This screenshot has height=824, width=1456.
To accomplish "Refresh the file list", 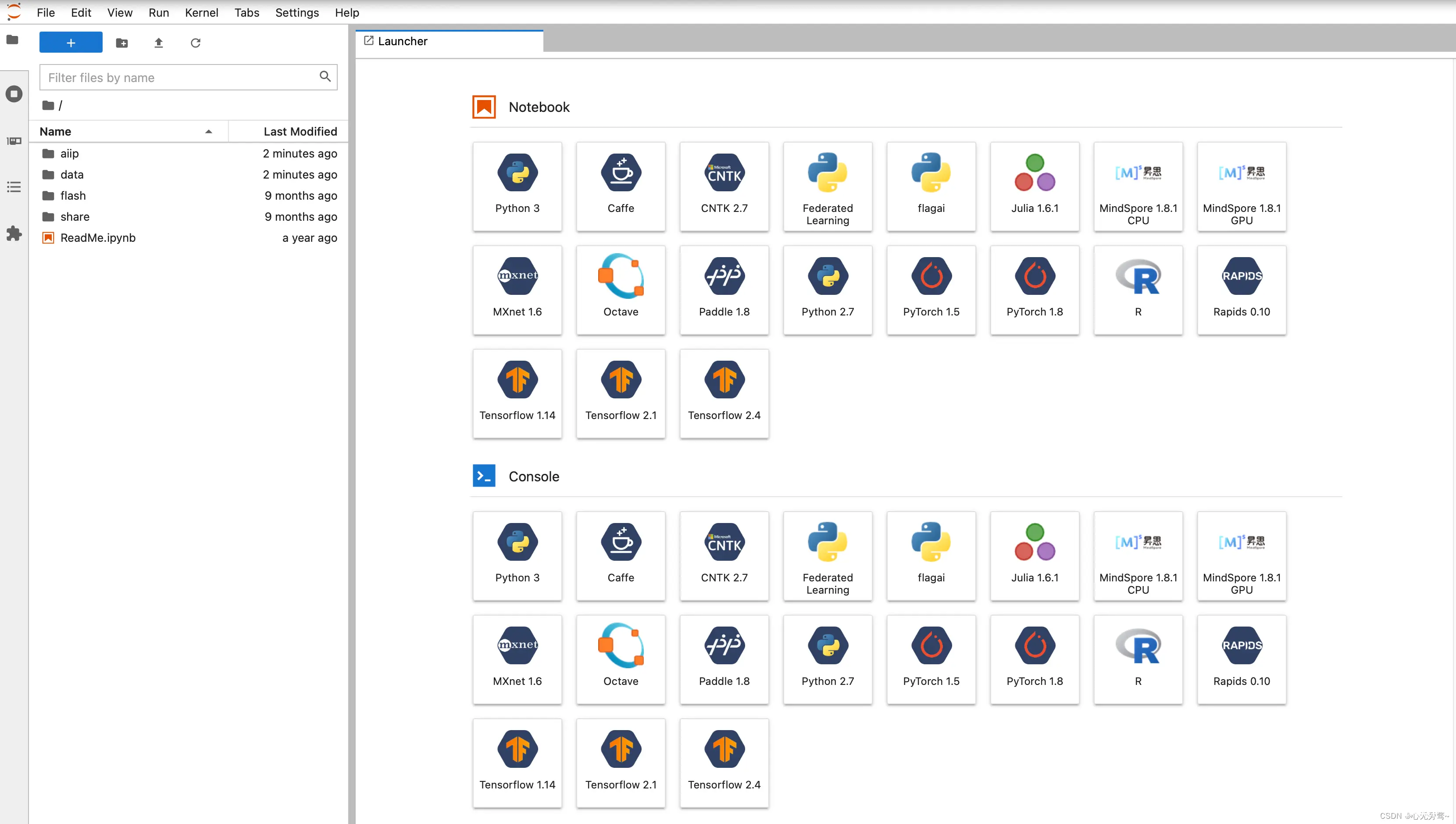I will [x=195, y=43].
